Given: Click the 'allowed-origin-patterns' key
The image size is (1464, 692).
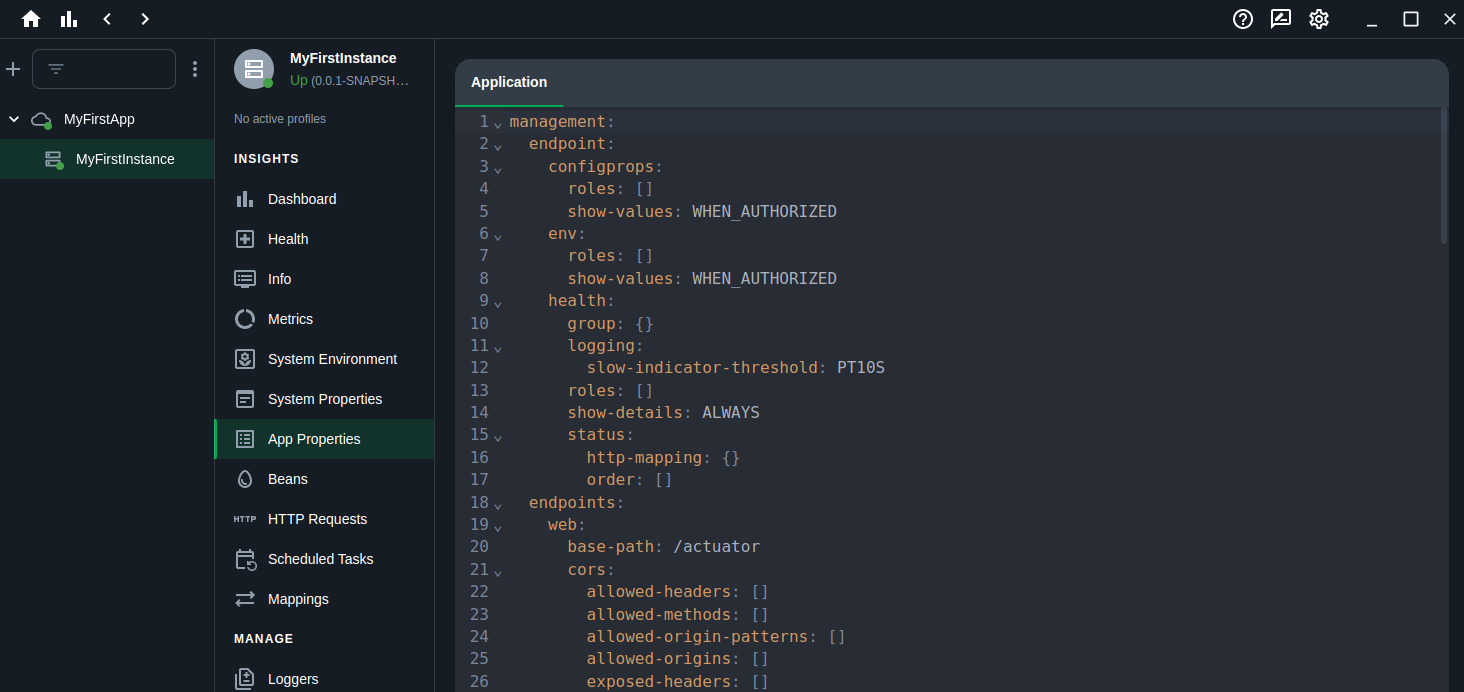Looking at the screenshot, I should pos(698,636).
